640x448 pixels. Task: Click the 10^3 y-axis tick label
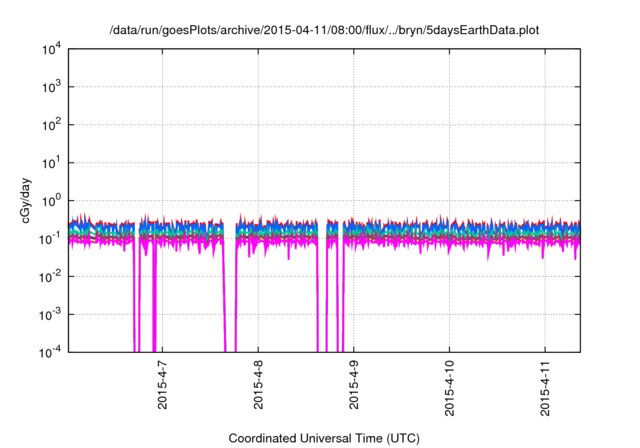52,87
